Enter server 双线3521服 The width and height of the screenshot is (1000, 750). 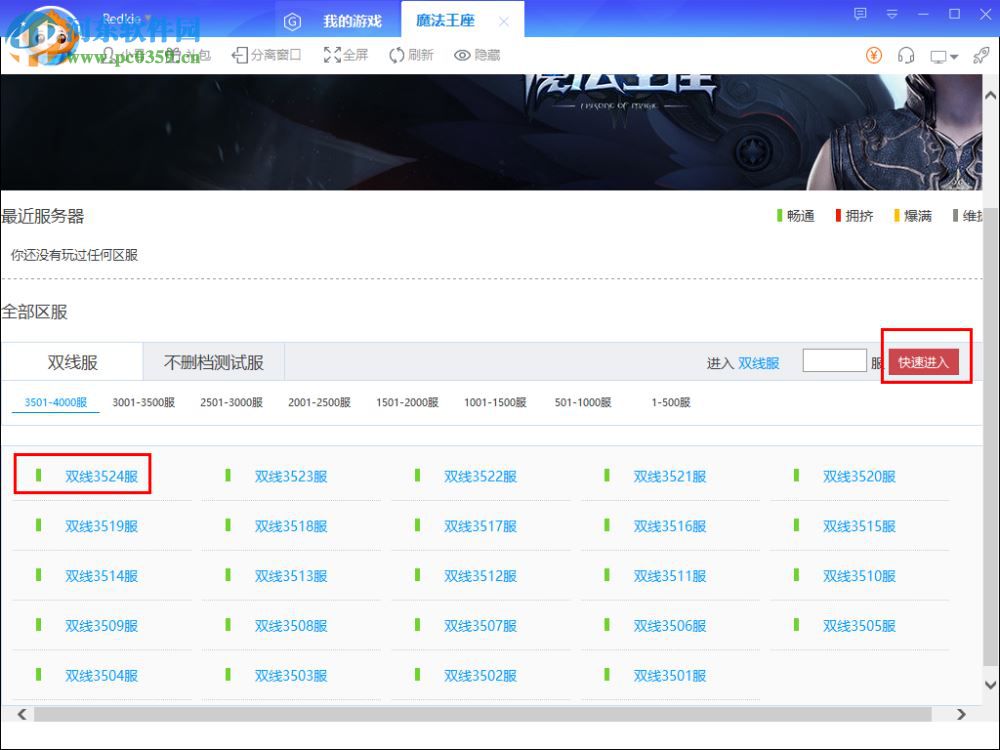click(x=670, y=476)
